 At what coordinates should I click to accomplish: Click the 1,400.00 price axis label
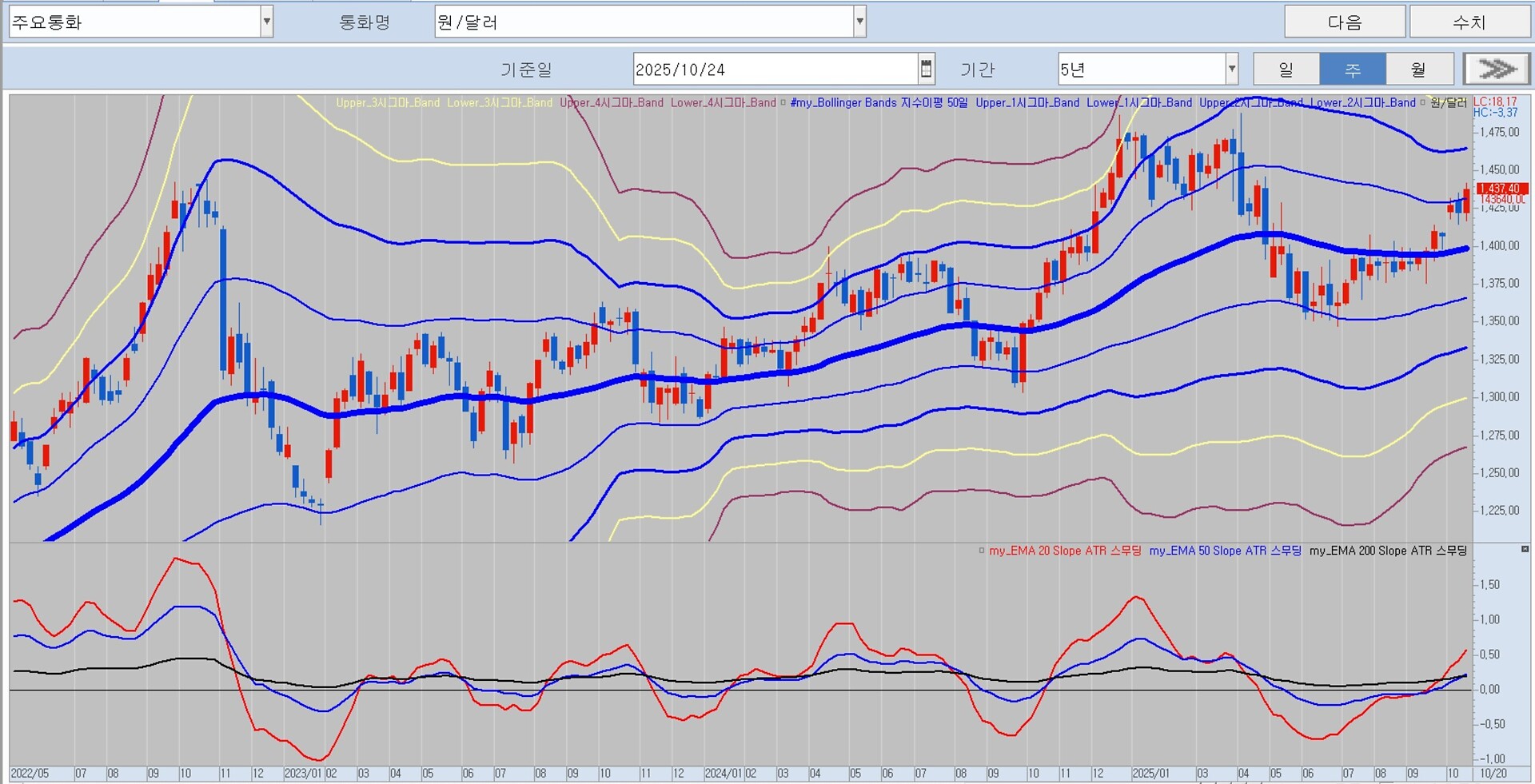(1500, 246)
